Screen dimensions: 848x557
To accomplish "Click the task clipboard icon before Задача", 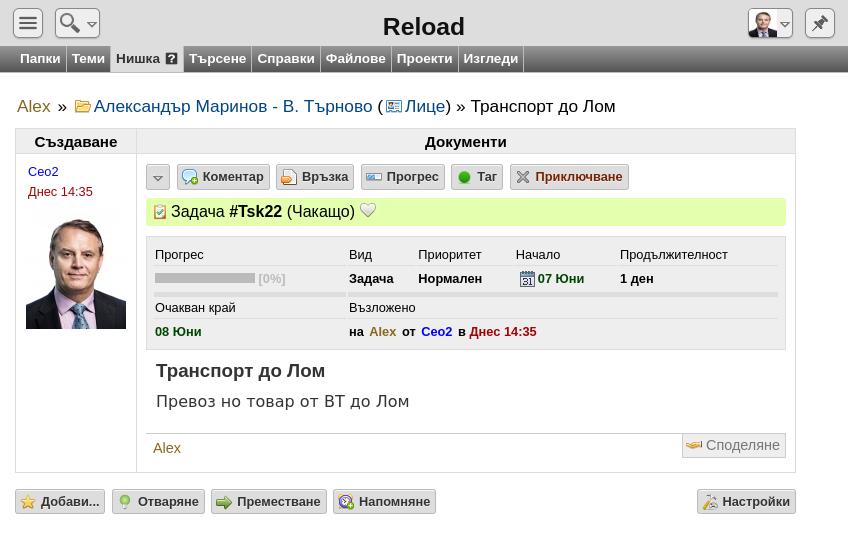I will click(160, 212).
